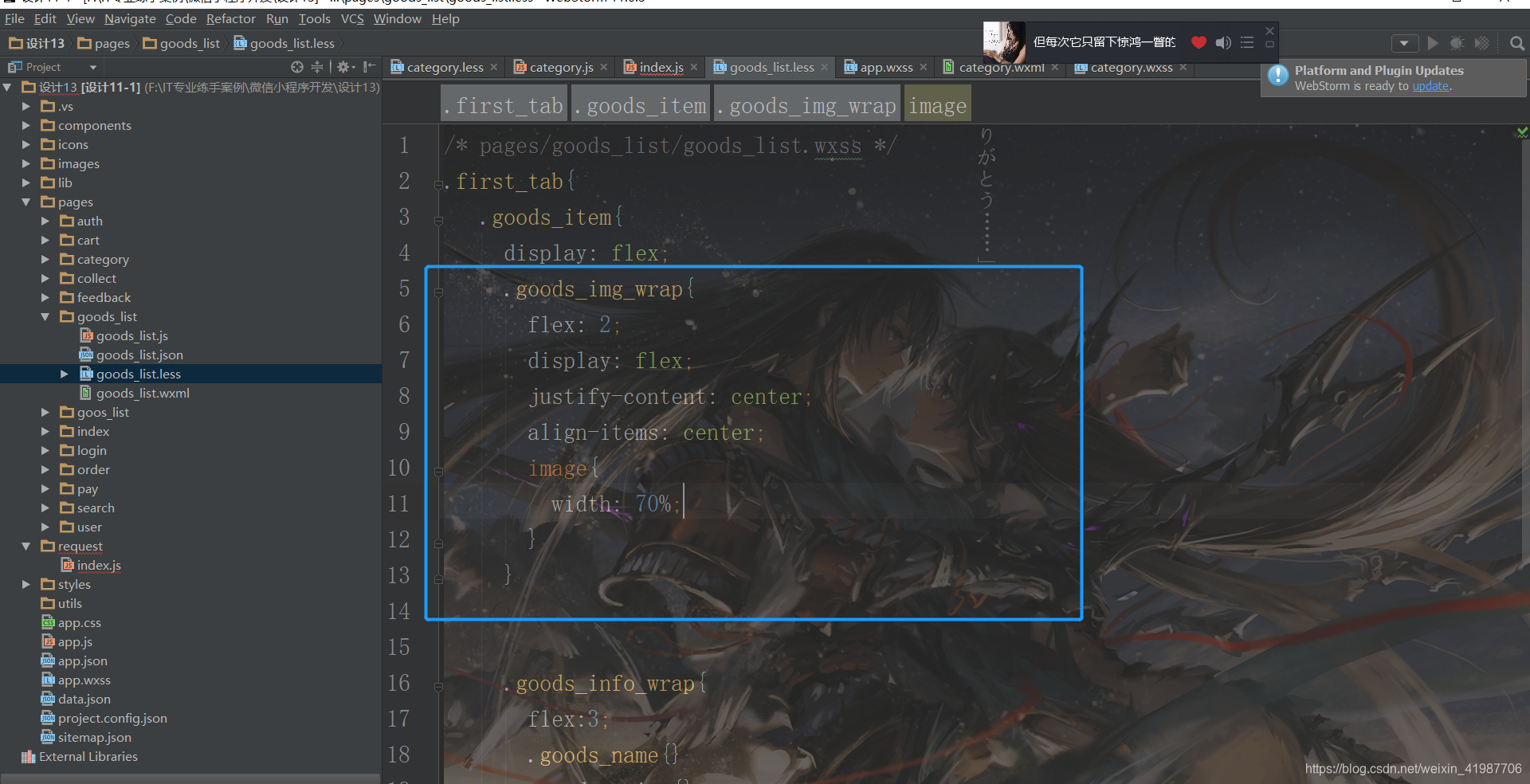
Task: Select the utils folder
Action: pos(69,603)
